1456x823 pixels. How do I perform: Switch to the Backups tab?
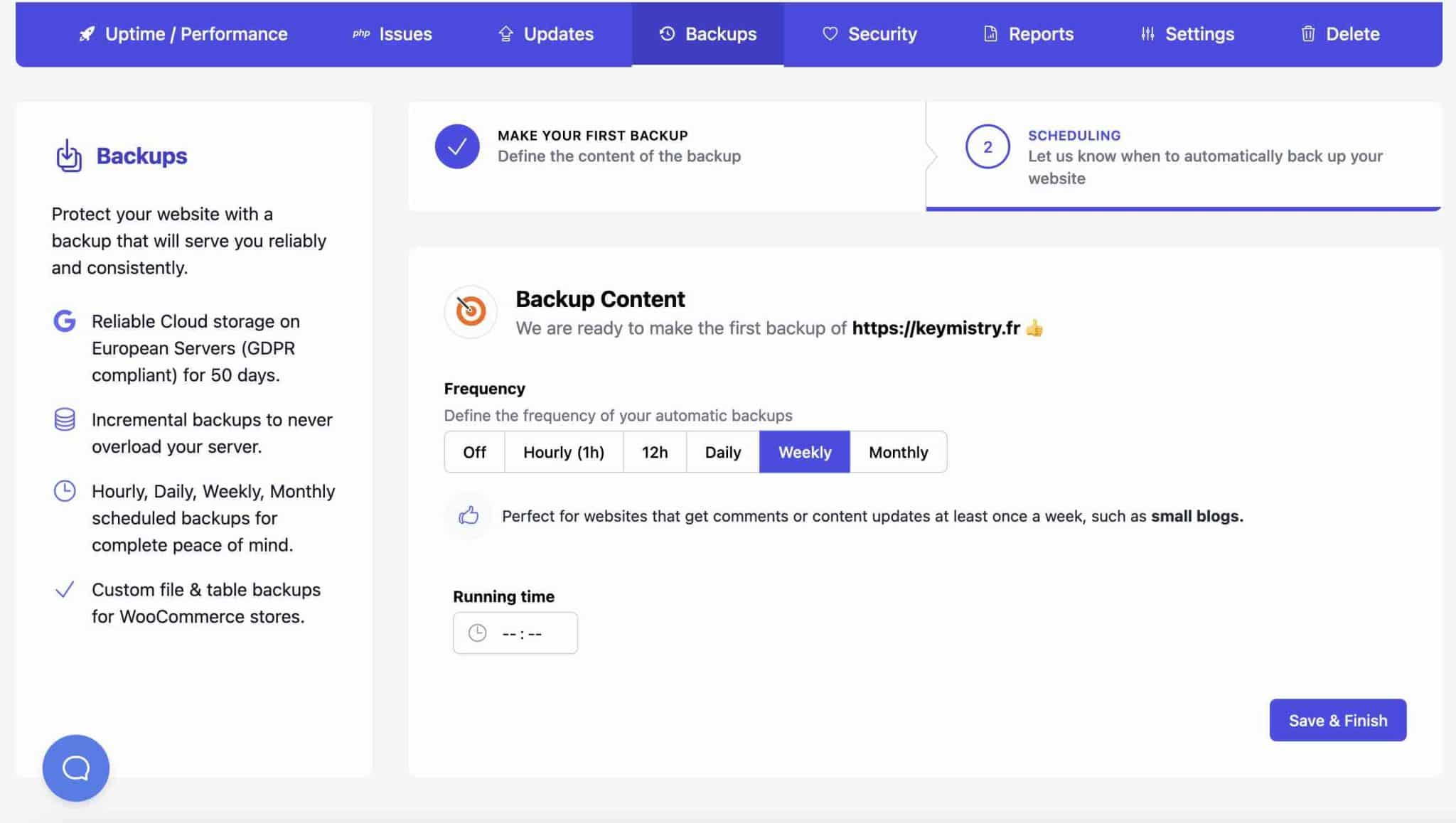point(708,33)
